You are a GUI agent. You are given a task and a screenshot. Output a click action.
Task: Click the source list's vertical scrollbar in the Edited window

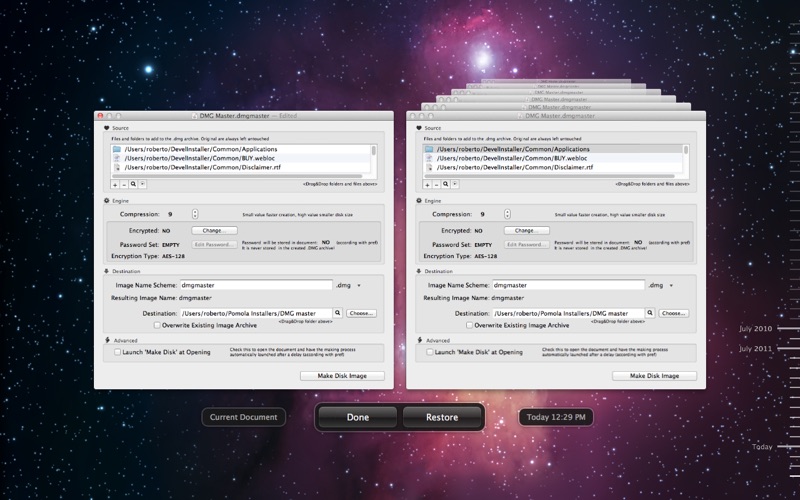tap(374, 150)
